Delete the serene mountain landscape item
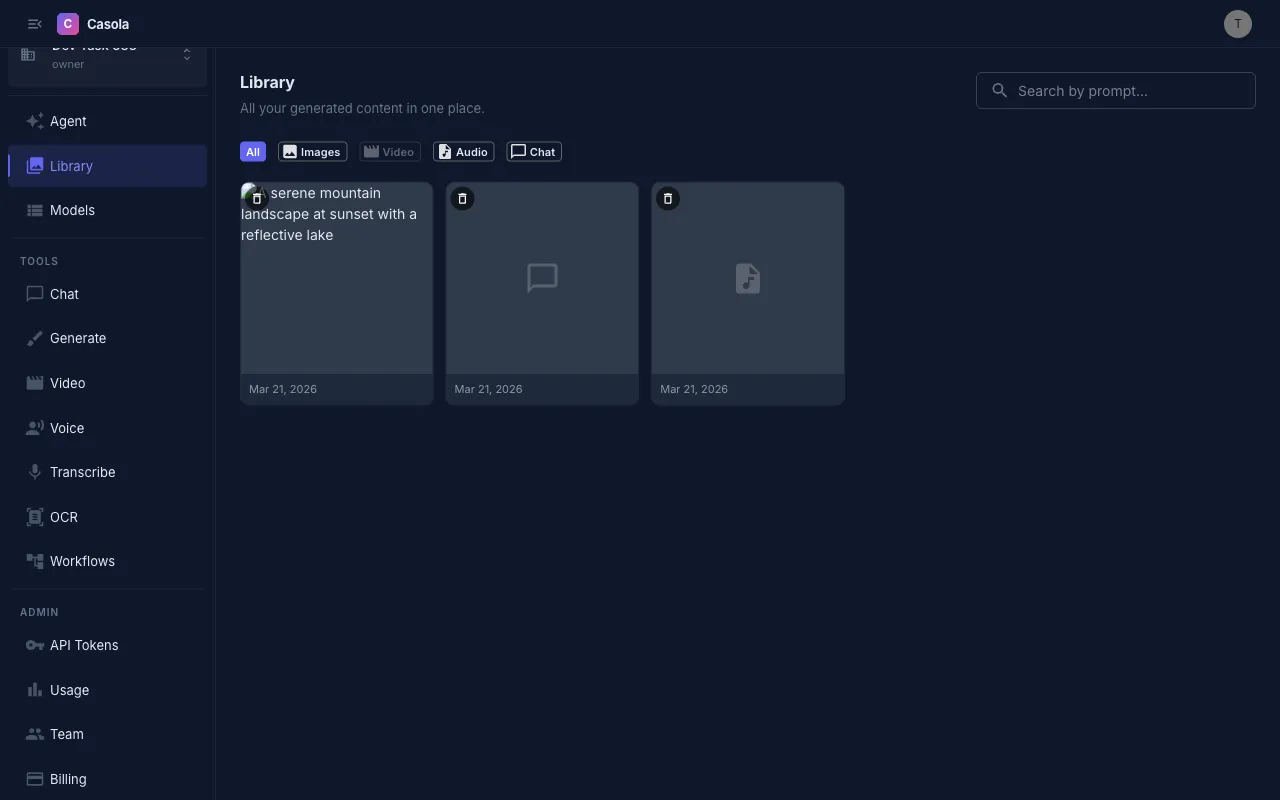 [x=257, y=198]
